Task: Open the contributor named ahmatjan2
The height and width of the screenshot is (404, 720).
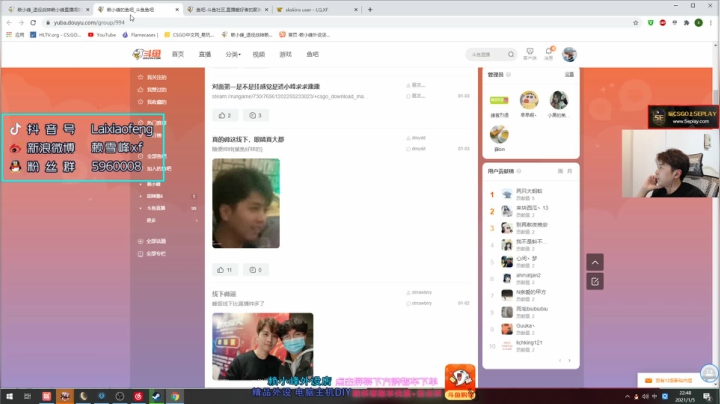Action: 528,275
